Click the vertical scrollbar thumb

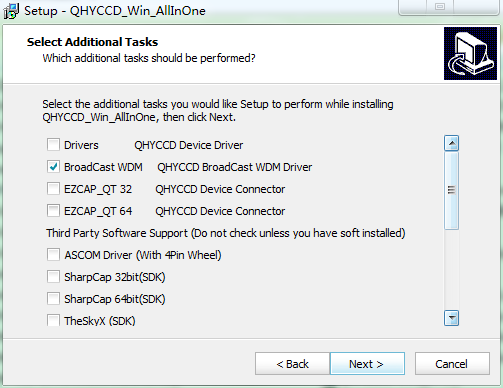[451, 190]
